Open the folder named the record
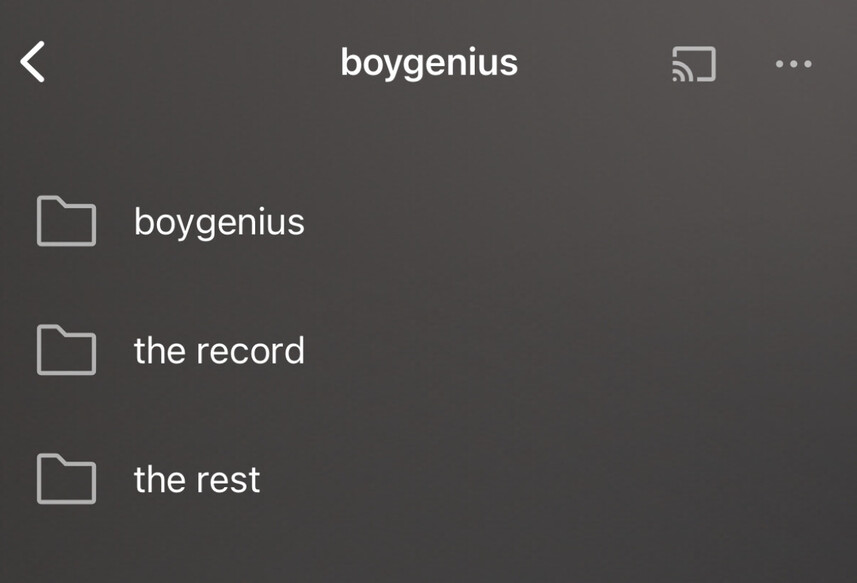Viewport: 857px width, 583px height. (x=219, y=350)
